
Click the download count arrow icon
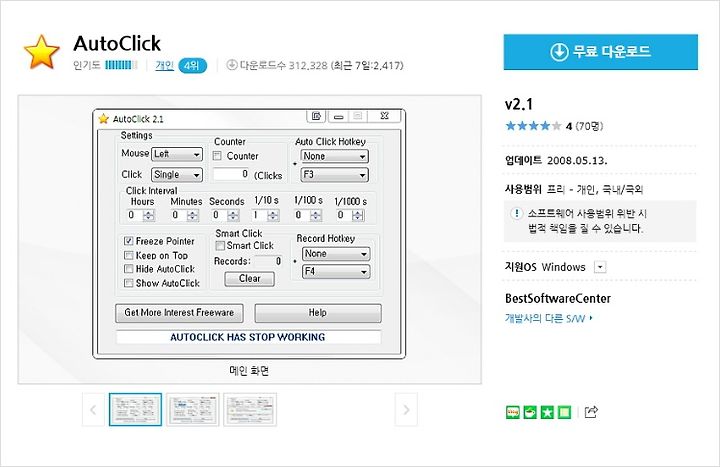[x=232, y=65]
